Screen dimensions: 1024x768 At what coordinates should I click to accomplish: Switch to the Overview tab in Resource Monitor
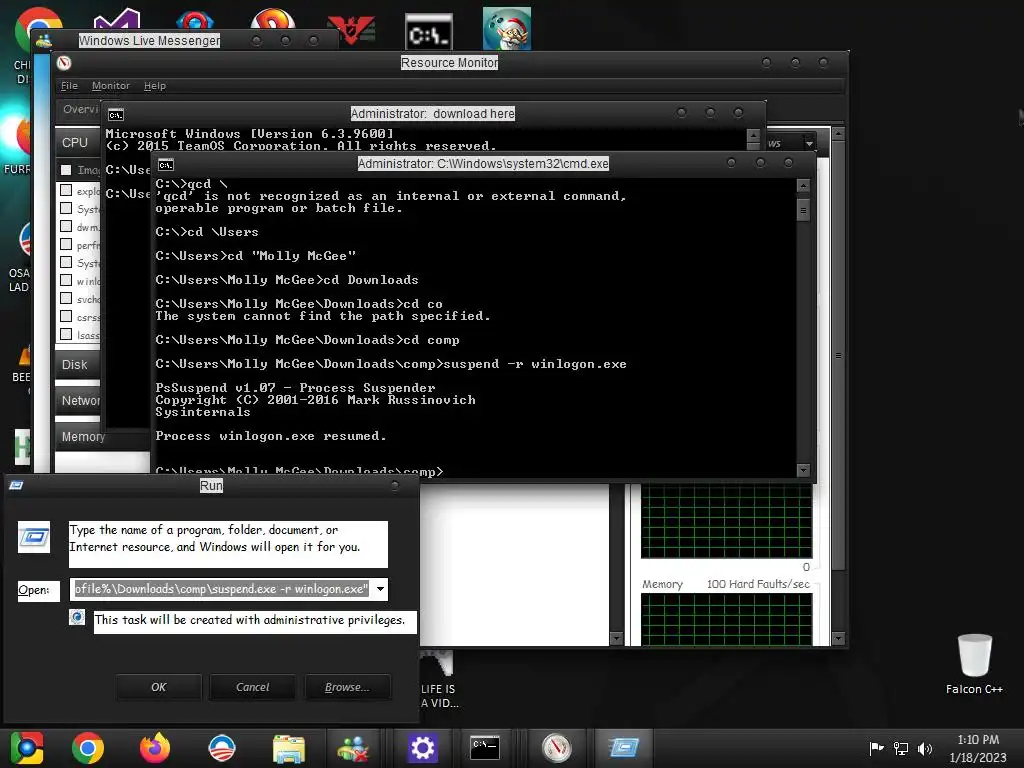tap(79, 109)
